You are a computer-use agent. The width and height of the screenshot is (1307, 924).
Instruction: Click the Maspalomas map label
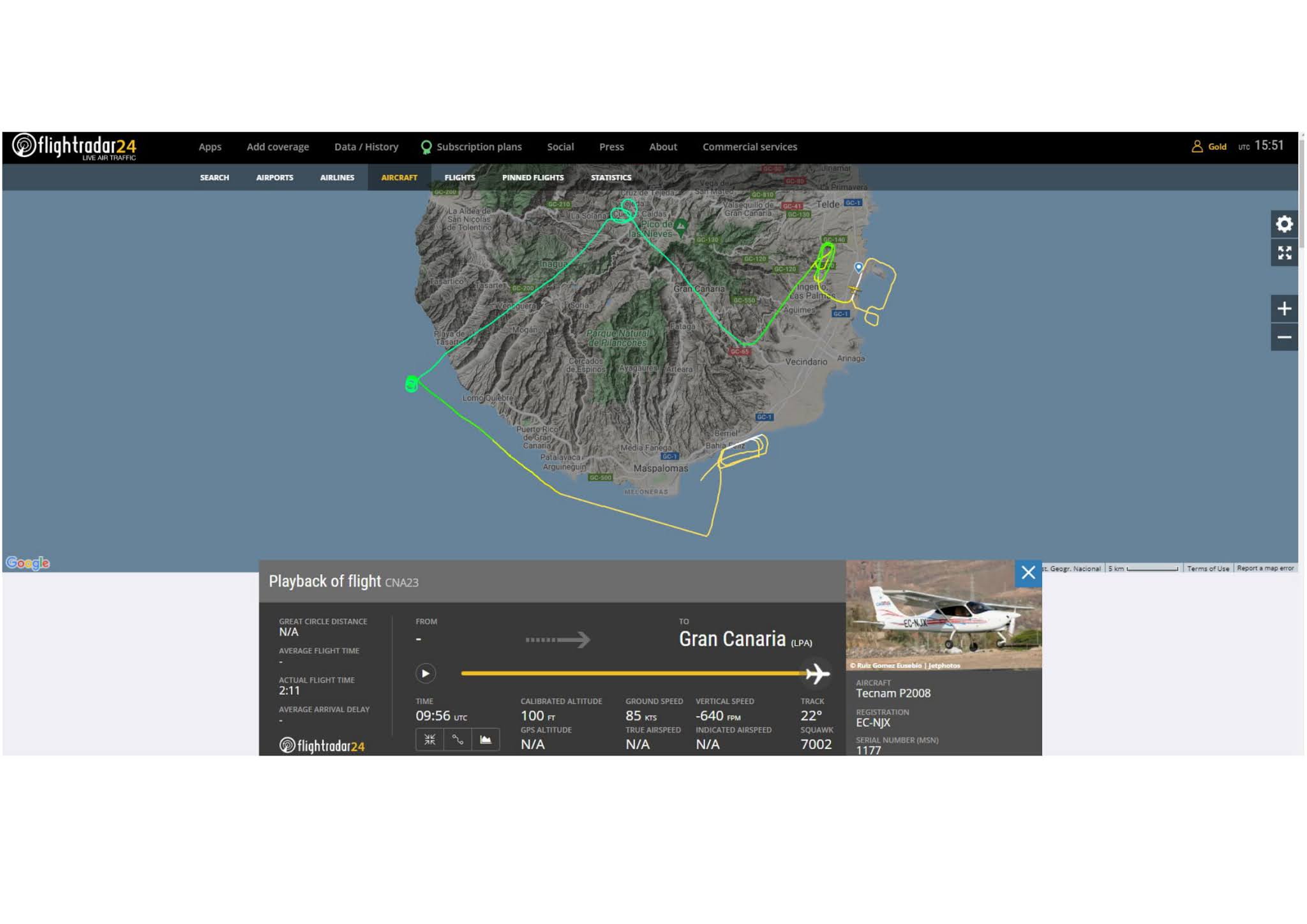point(661,468)
